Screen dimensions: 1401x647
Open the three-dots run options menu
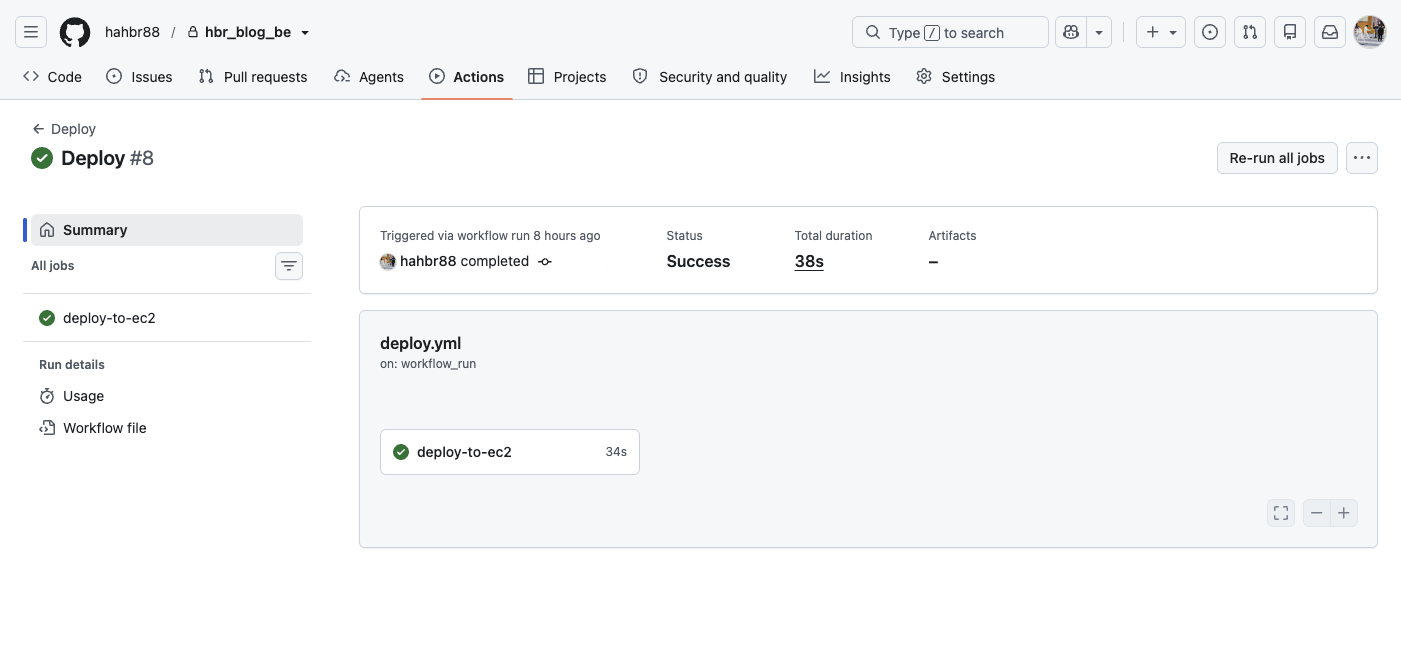pyautogui.click(x=1362, y=158)
